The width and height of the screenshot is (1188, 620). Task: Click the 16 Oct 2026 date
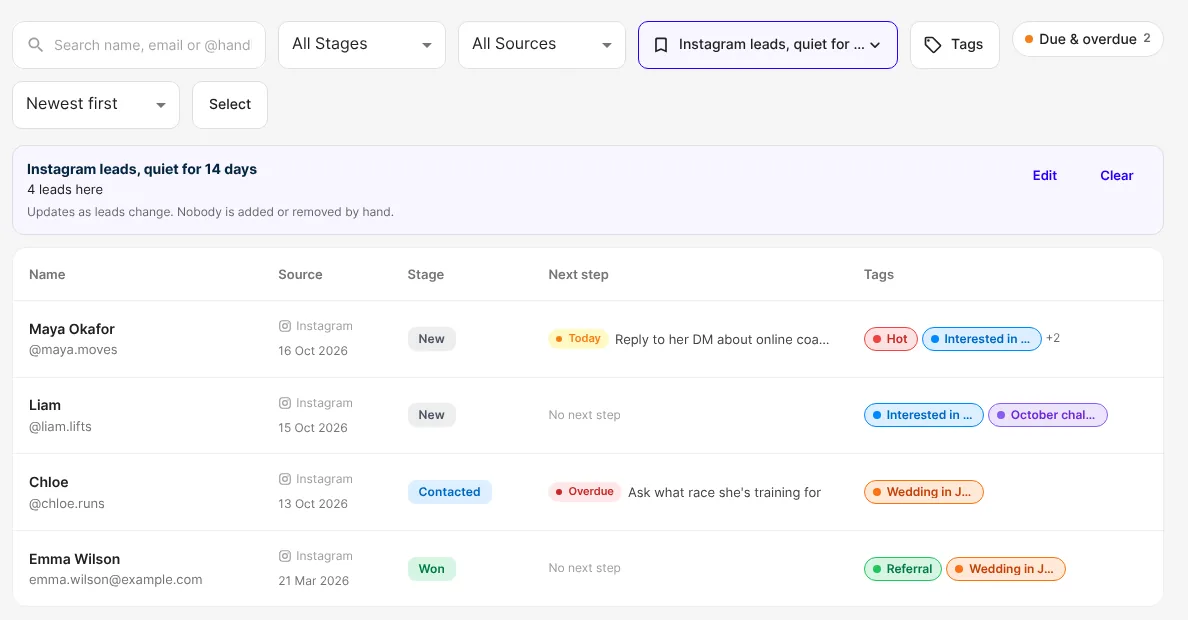(x=313, y=351)
